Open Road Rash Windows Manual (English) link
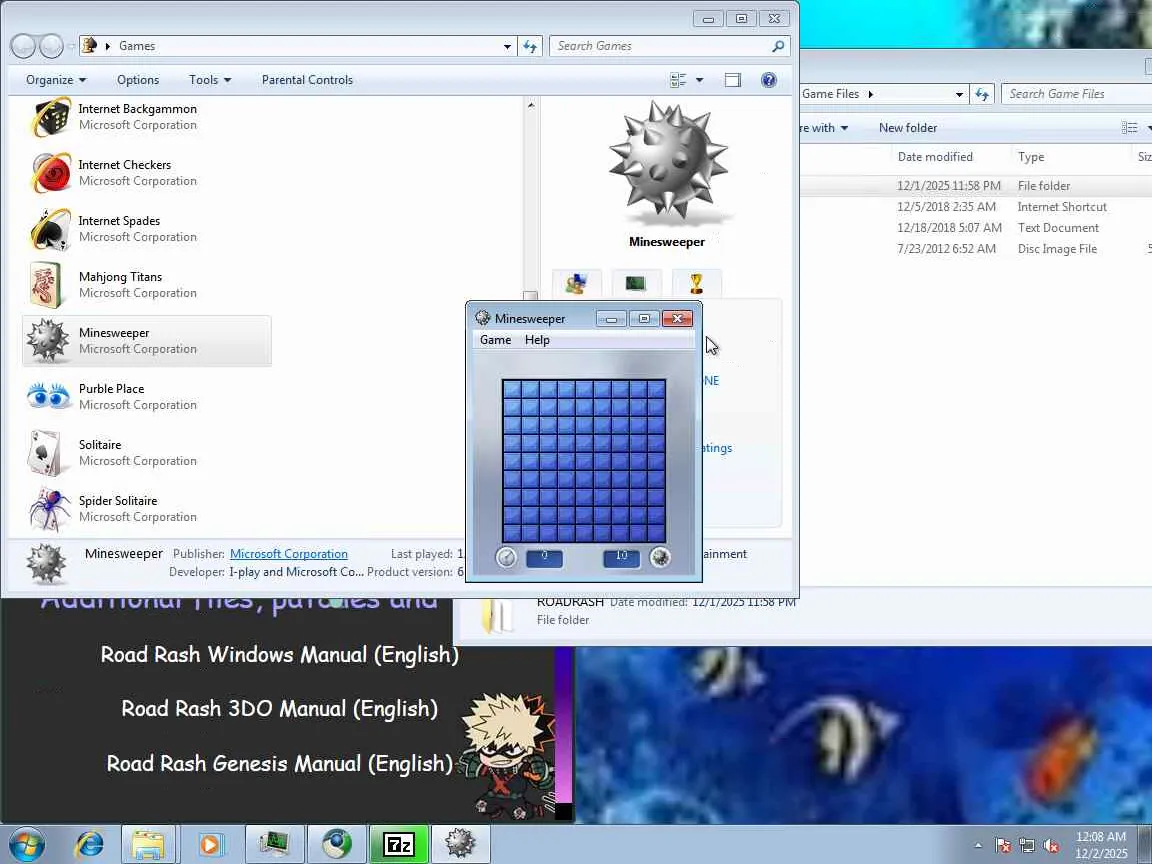The width and height of the screenshot is (1152, 864). pyautogui.click(x=280, y=655)
